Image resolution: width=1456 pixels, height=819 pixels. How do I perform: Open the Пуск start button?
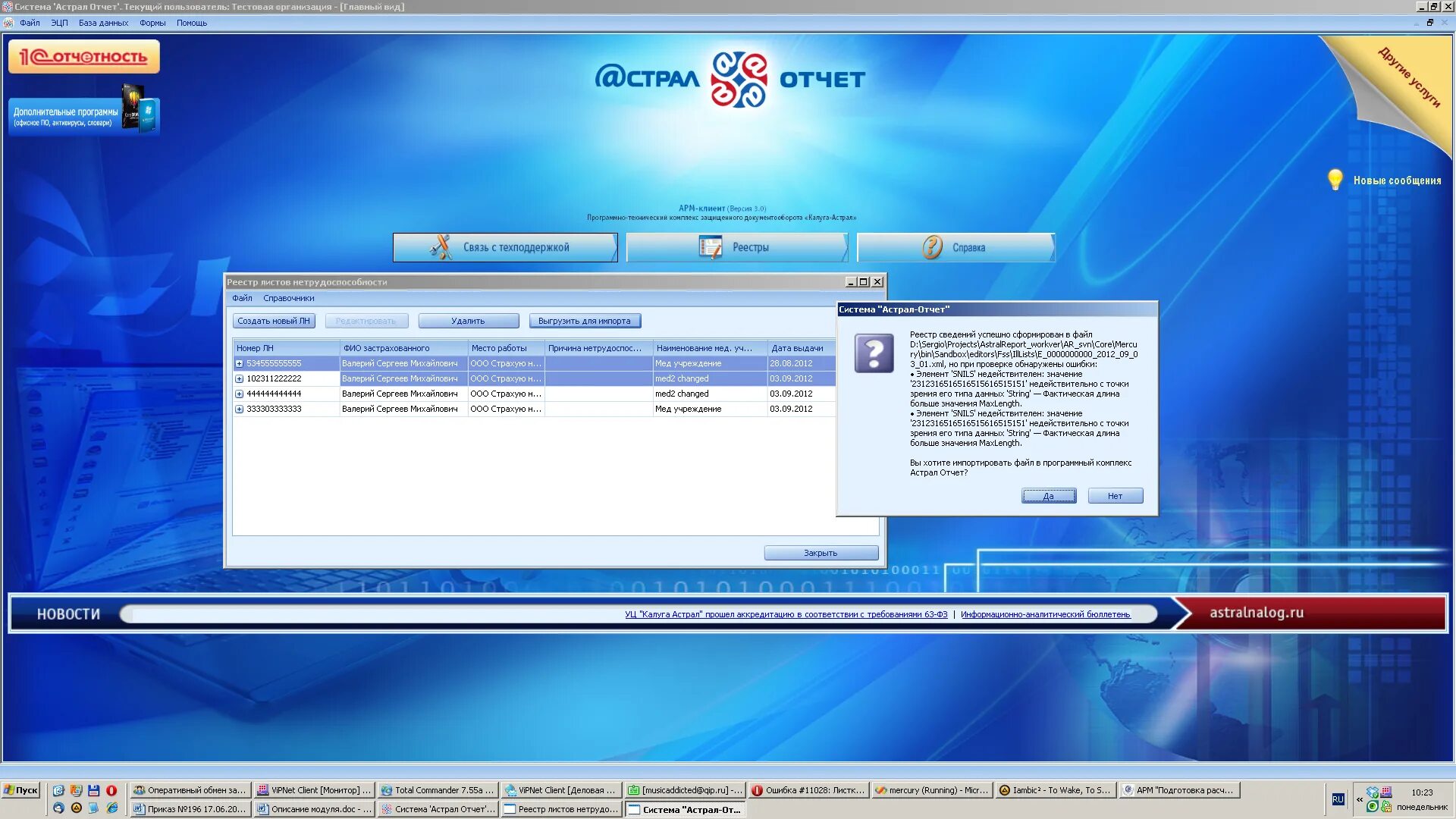coord(21,790)
